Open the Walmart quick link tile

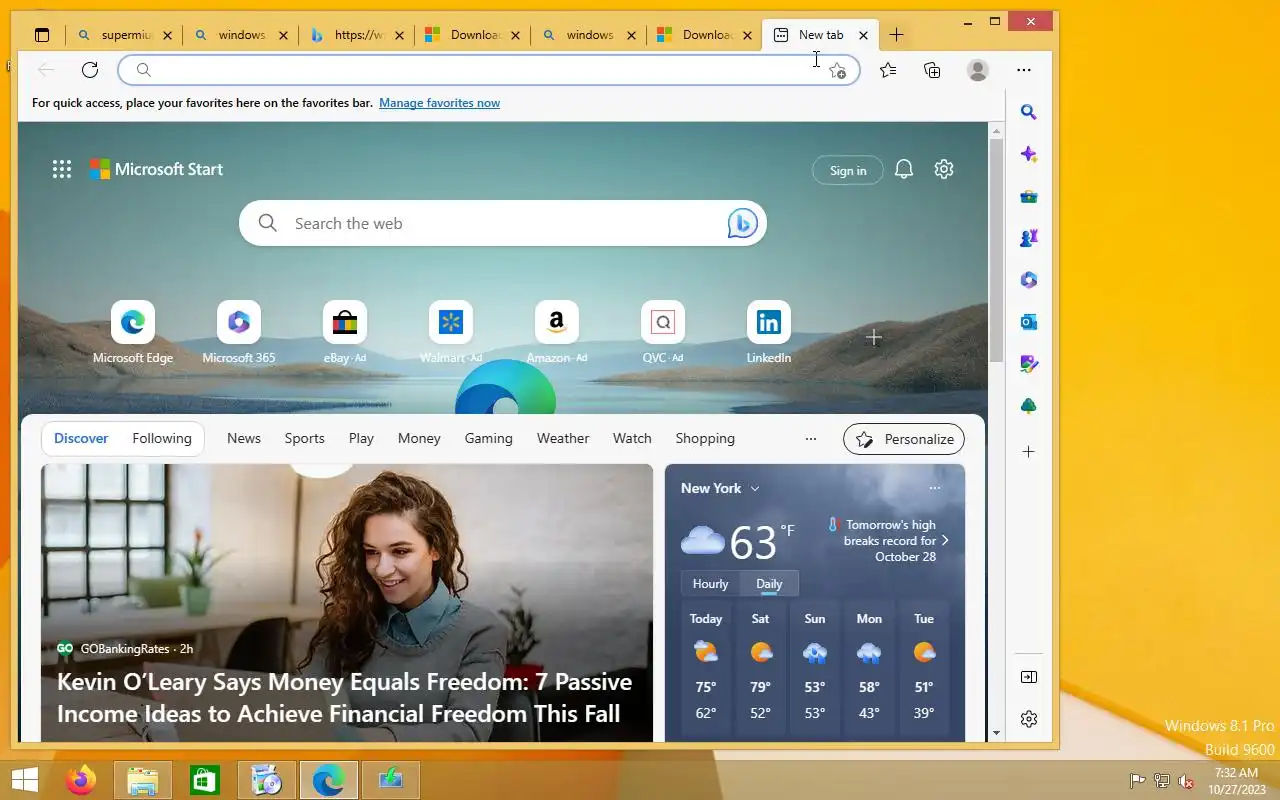coord(451,332)
